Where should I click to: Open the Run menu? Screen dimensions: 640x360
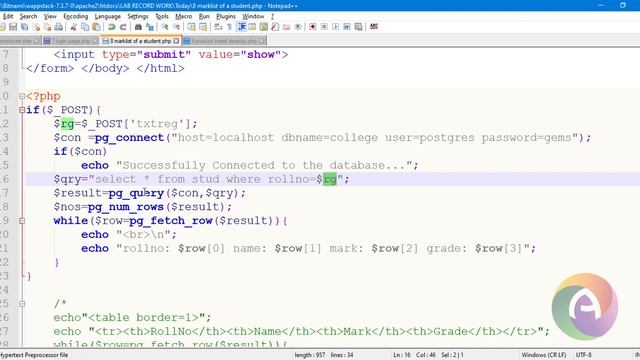tap(204, 16)
